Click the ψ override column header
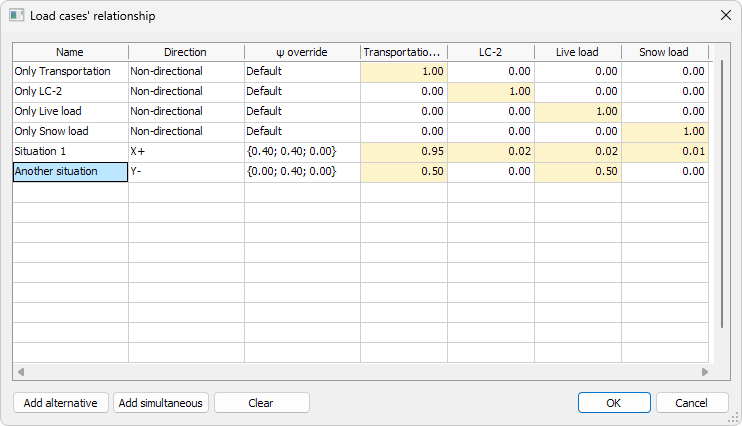Image resolution: width=742 pixels, height=426 pixels. click(x=302, y=52)
